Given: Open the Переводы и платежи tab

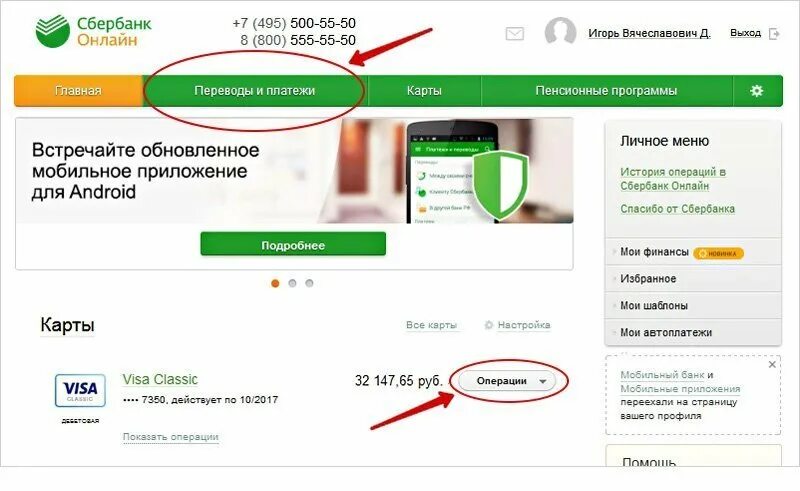Looking at the screenshot, I should 255,91.
